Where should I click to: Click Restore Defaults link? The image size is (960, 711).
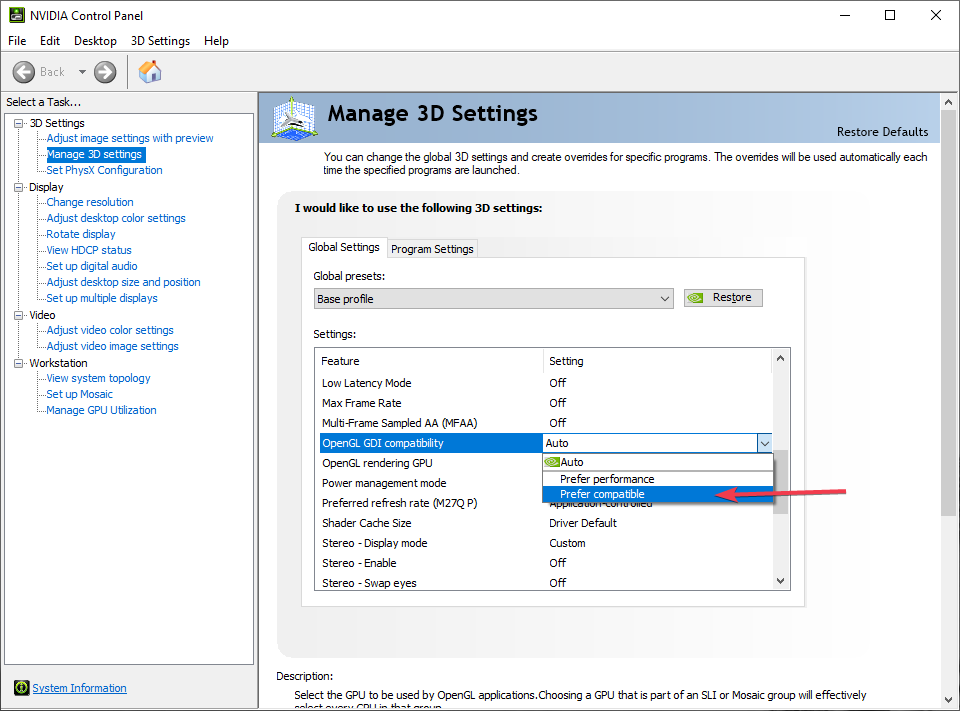tap(882, 132)
